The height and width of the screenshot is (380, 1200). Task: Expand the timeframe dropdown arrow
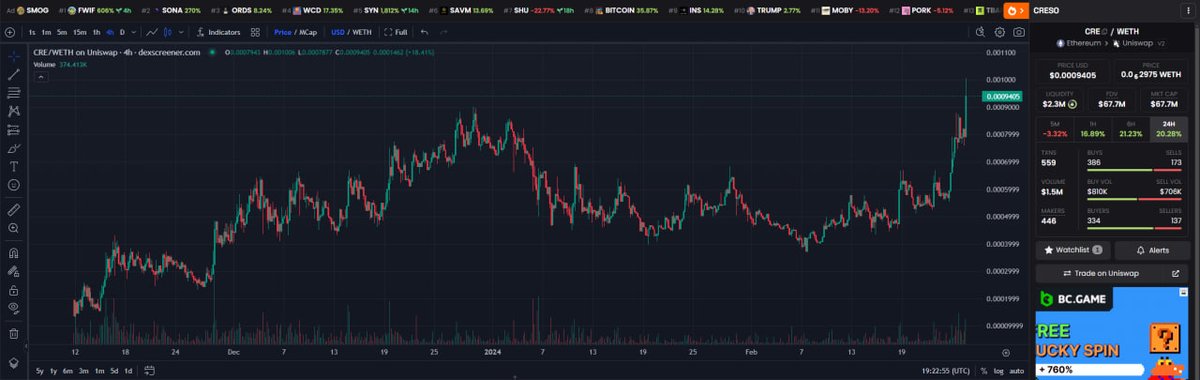tap(135, 32)
